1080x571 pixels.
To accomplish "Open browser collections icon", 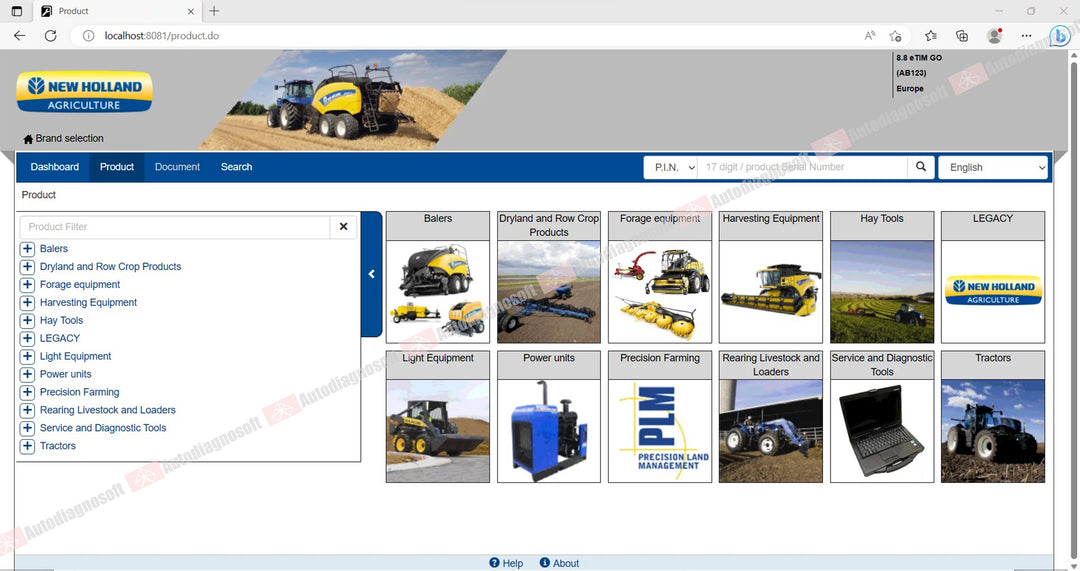I will 962,36.
